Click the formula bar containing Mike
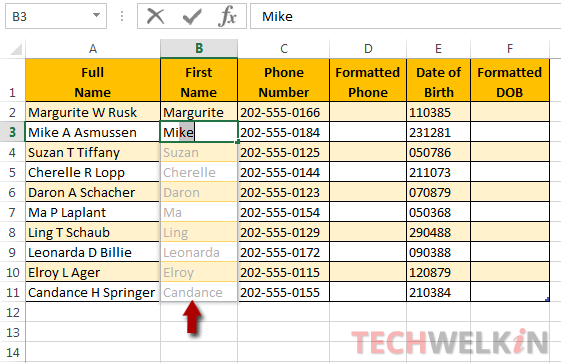This screenshot has height=363, width=561. coord(405,16)
